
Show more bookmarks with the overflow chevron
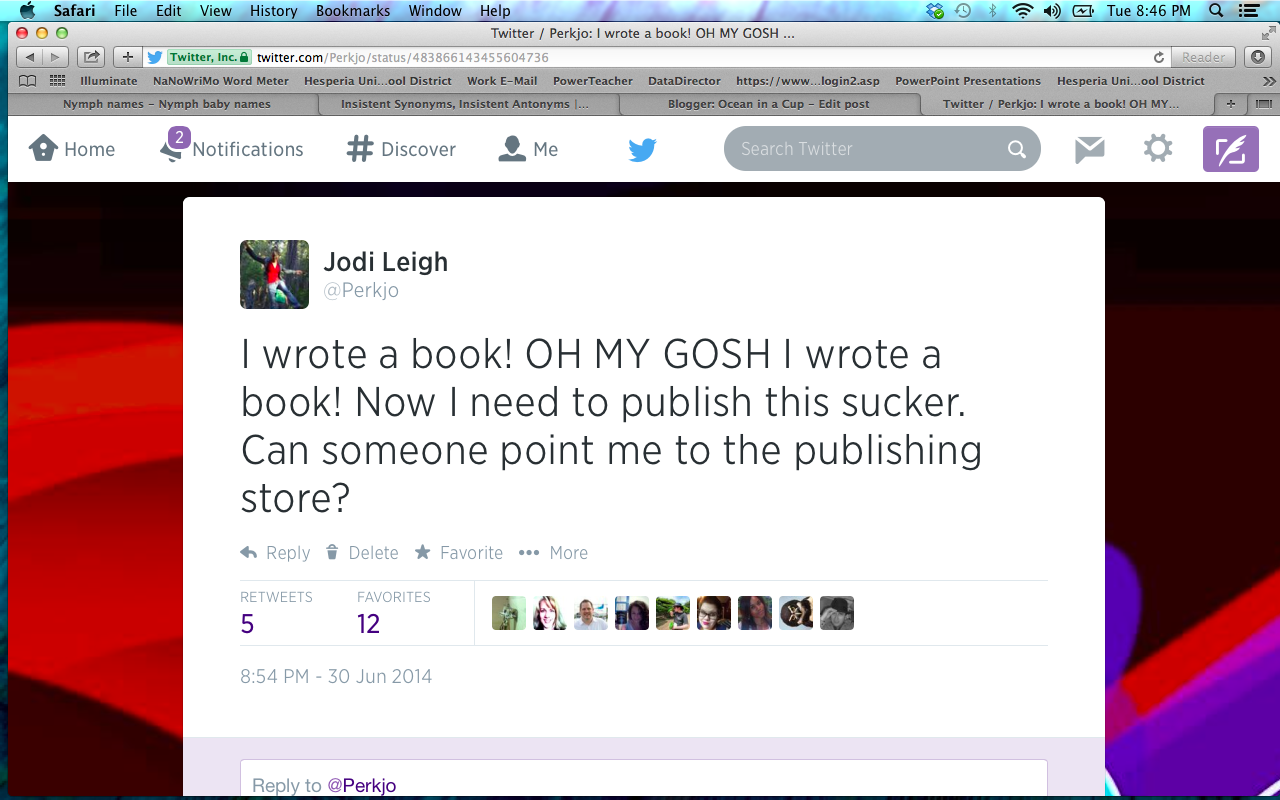coord(1269,81)
